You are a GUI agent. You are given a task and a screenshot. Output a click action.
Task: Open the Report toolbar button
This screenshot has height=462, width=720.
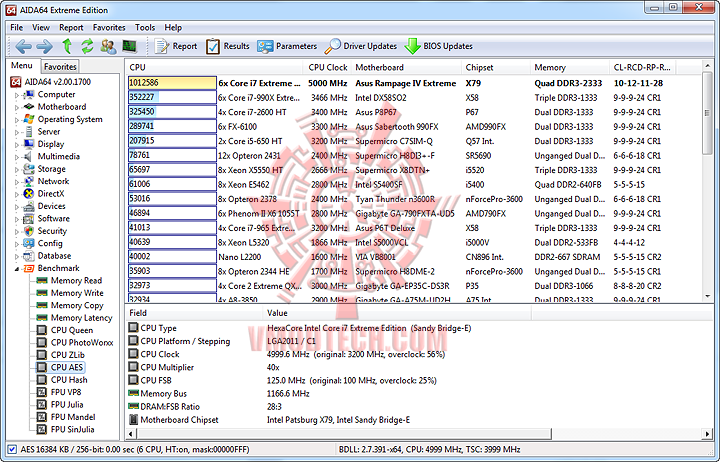pos(176,46)
